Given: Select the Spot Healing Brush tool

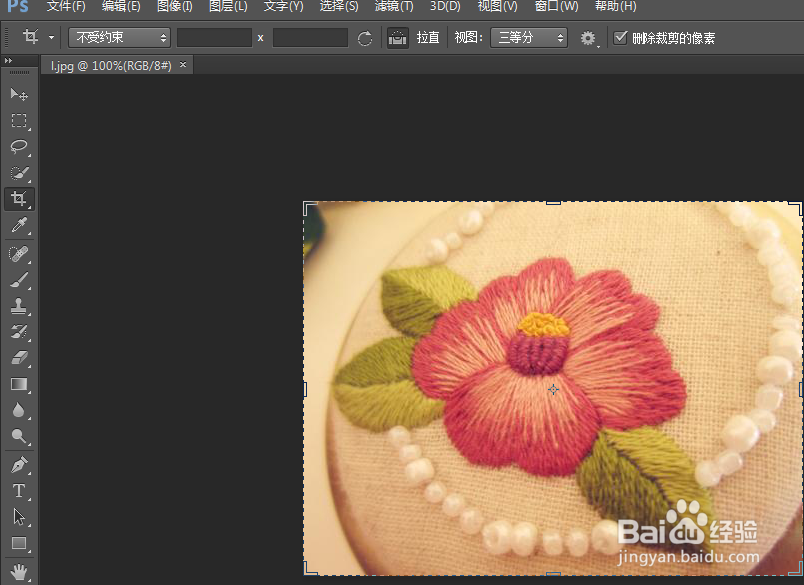Looking at the screenshot, I should click(x=19, y=254).
